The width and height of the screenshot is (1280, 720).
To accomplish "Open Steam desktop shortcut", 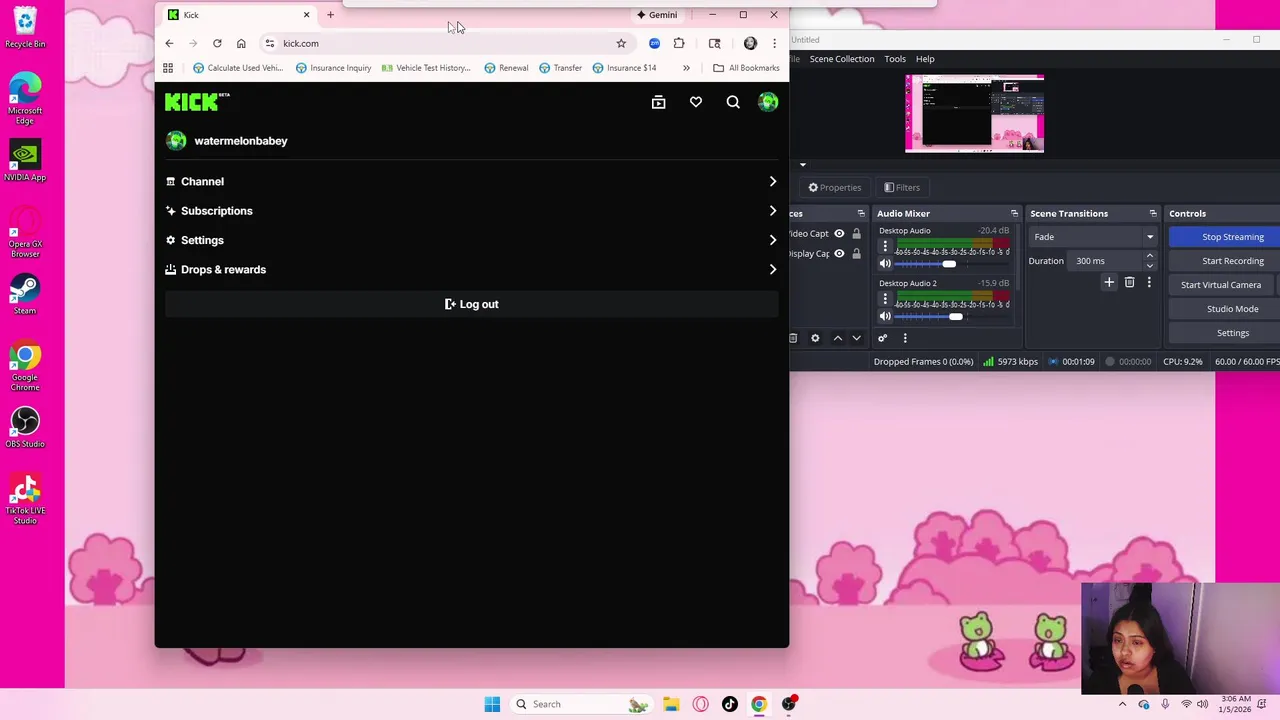I will (x=25, y=294).
